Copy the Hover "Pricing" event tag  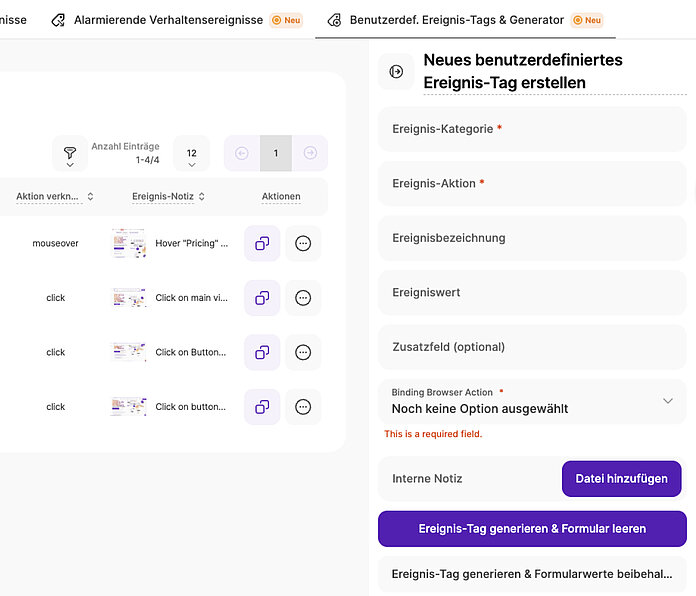(x=262, y=243)
